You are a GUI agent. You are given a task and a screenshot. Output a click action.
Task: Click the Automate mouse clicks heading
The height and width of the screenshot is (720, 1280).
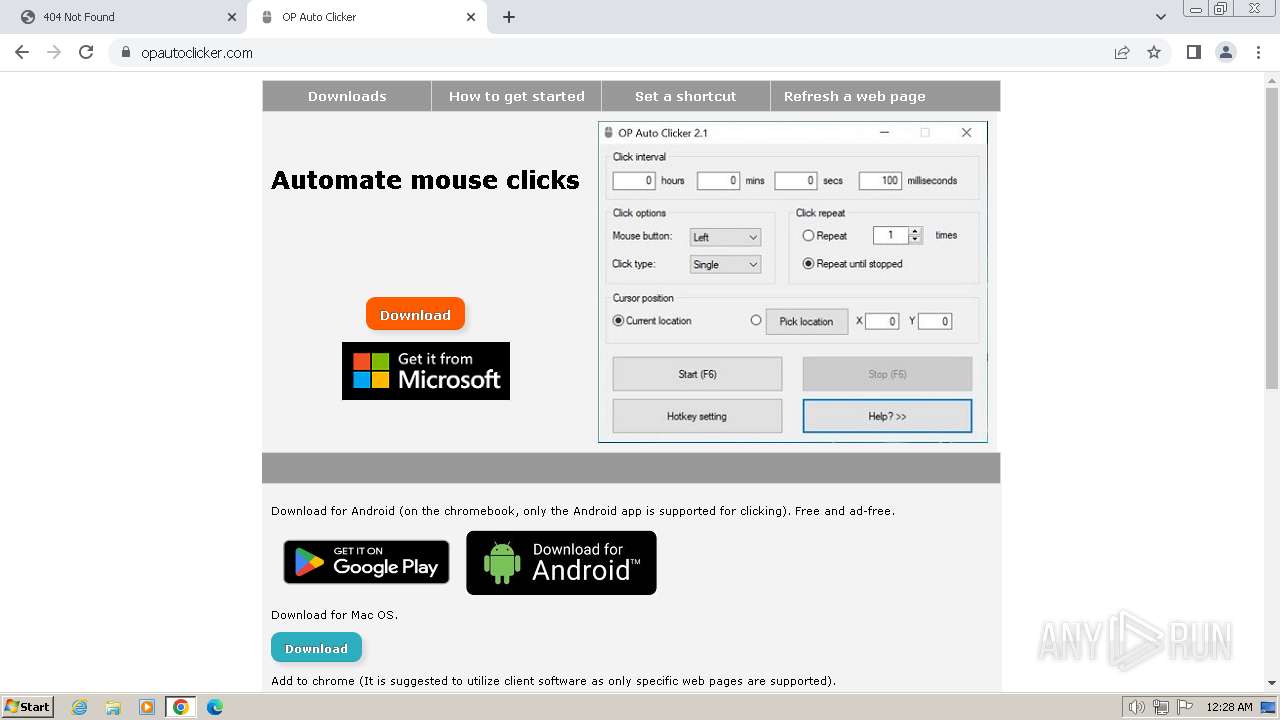pos(425,180)
